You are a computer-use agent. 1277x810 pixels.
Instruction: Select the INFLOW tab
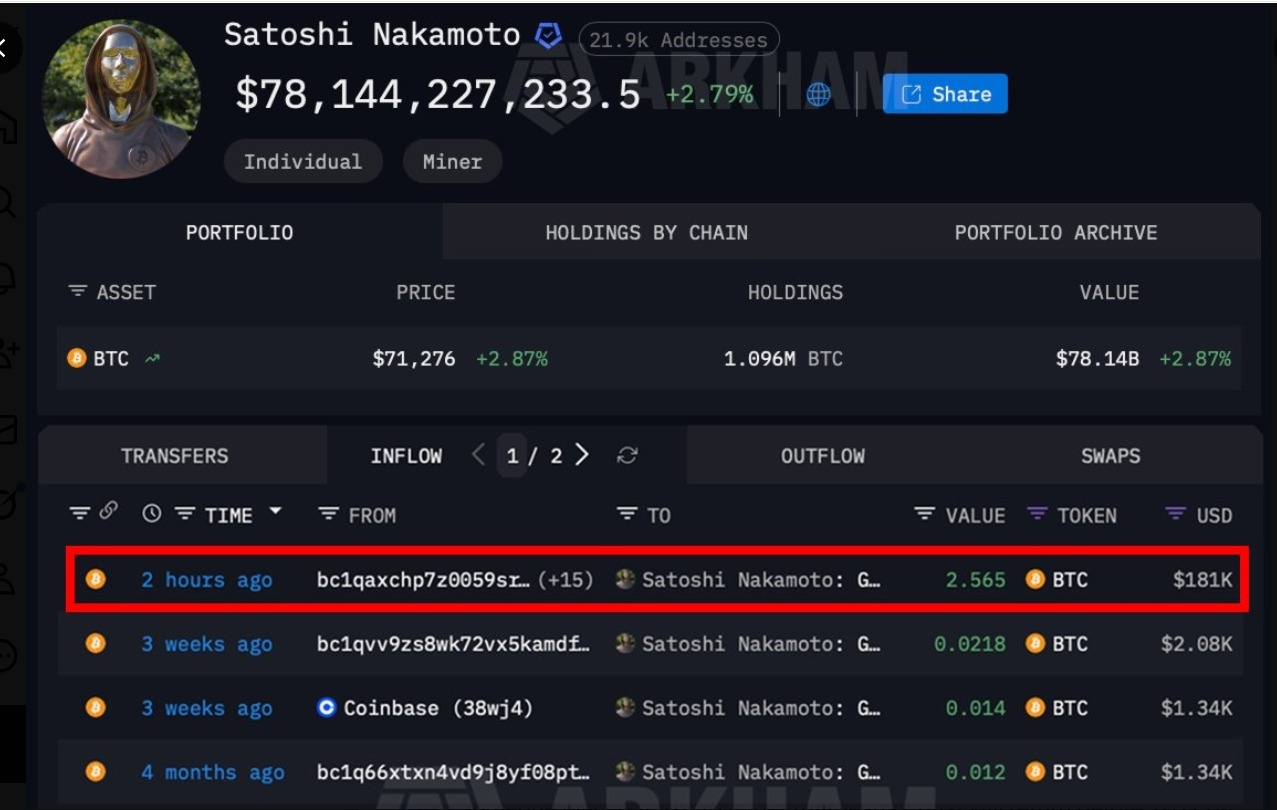[x=406, y=456]
